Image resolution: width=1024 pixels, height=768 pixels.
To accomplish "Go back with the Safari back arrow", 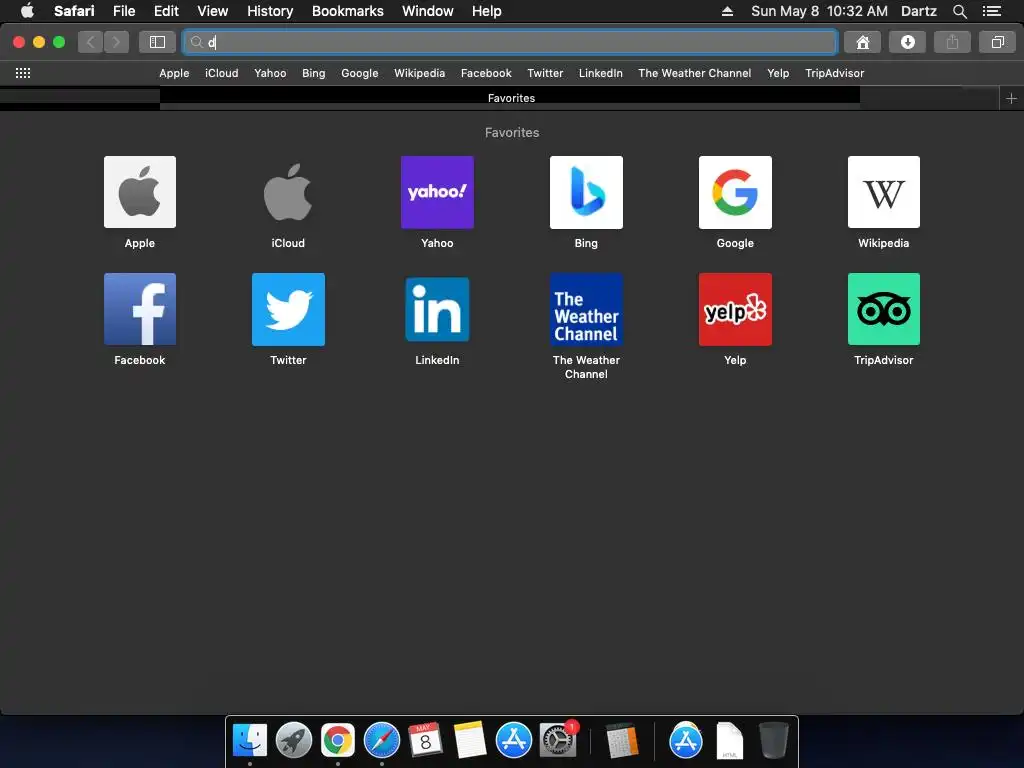I will (x=91, y=42).
